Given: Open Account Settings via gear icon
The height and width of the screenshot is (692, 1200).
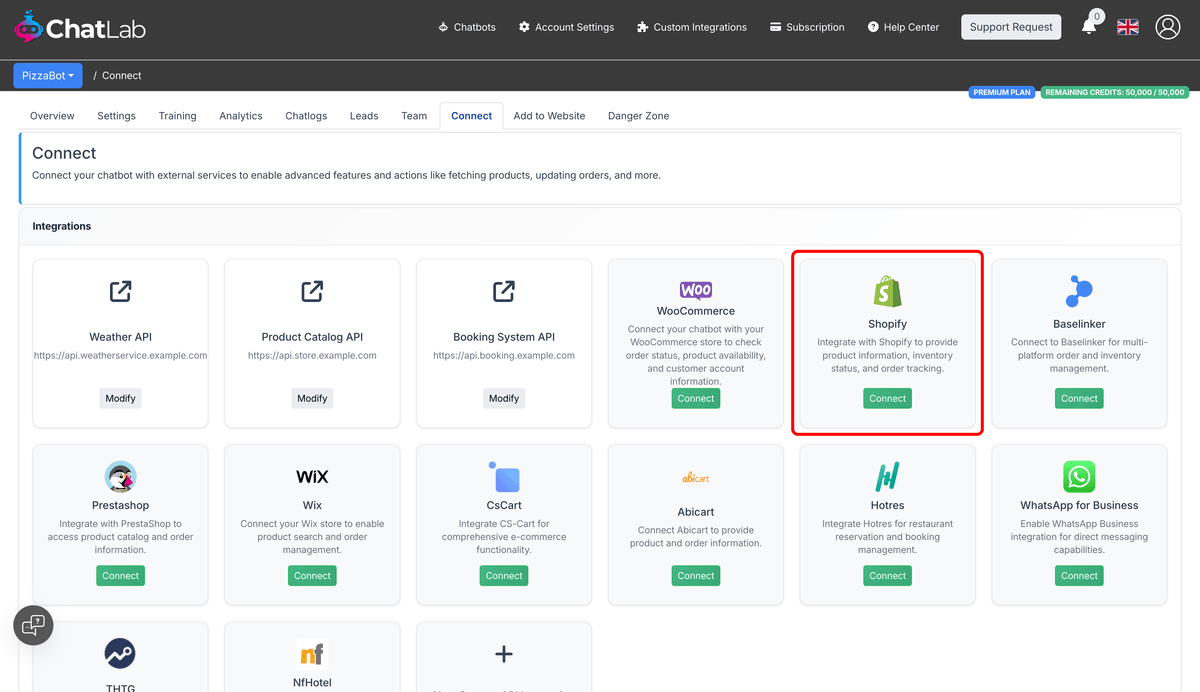Looking at the screenshot, I should coord(527,27).
